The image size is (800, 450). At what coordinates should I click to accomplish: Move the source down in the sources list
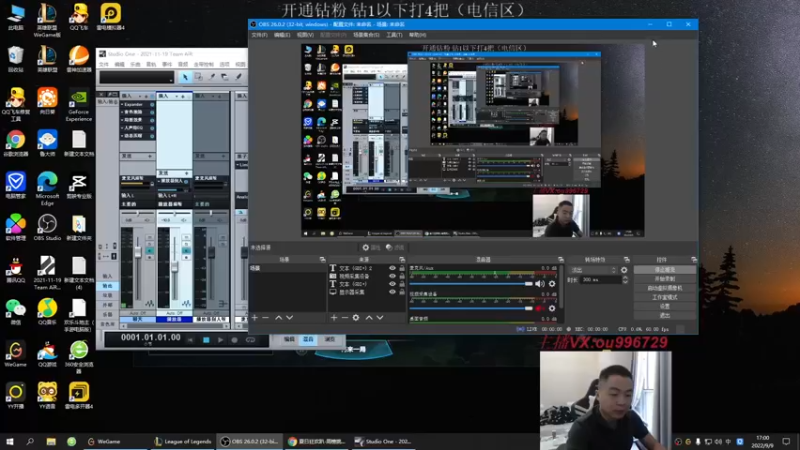coord(380,317)
